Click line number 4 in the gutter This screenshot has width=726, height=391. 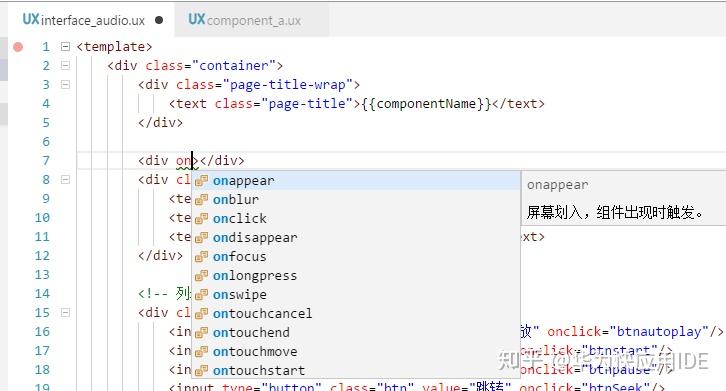46,104
